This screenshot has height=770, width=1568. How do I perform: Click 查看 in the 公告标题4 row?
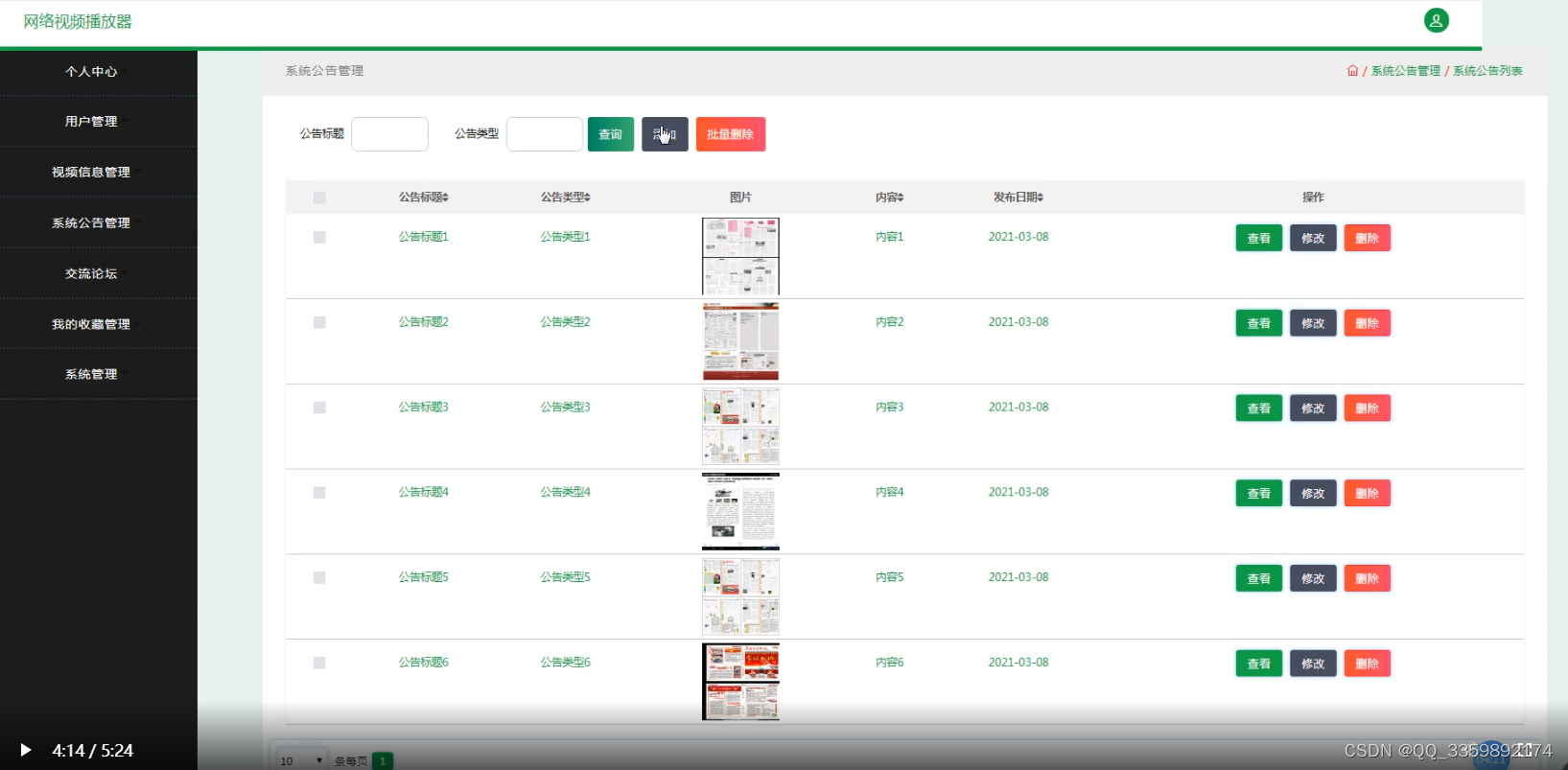click(x=1259, y=493)
